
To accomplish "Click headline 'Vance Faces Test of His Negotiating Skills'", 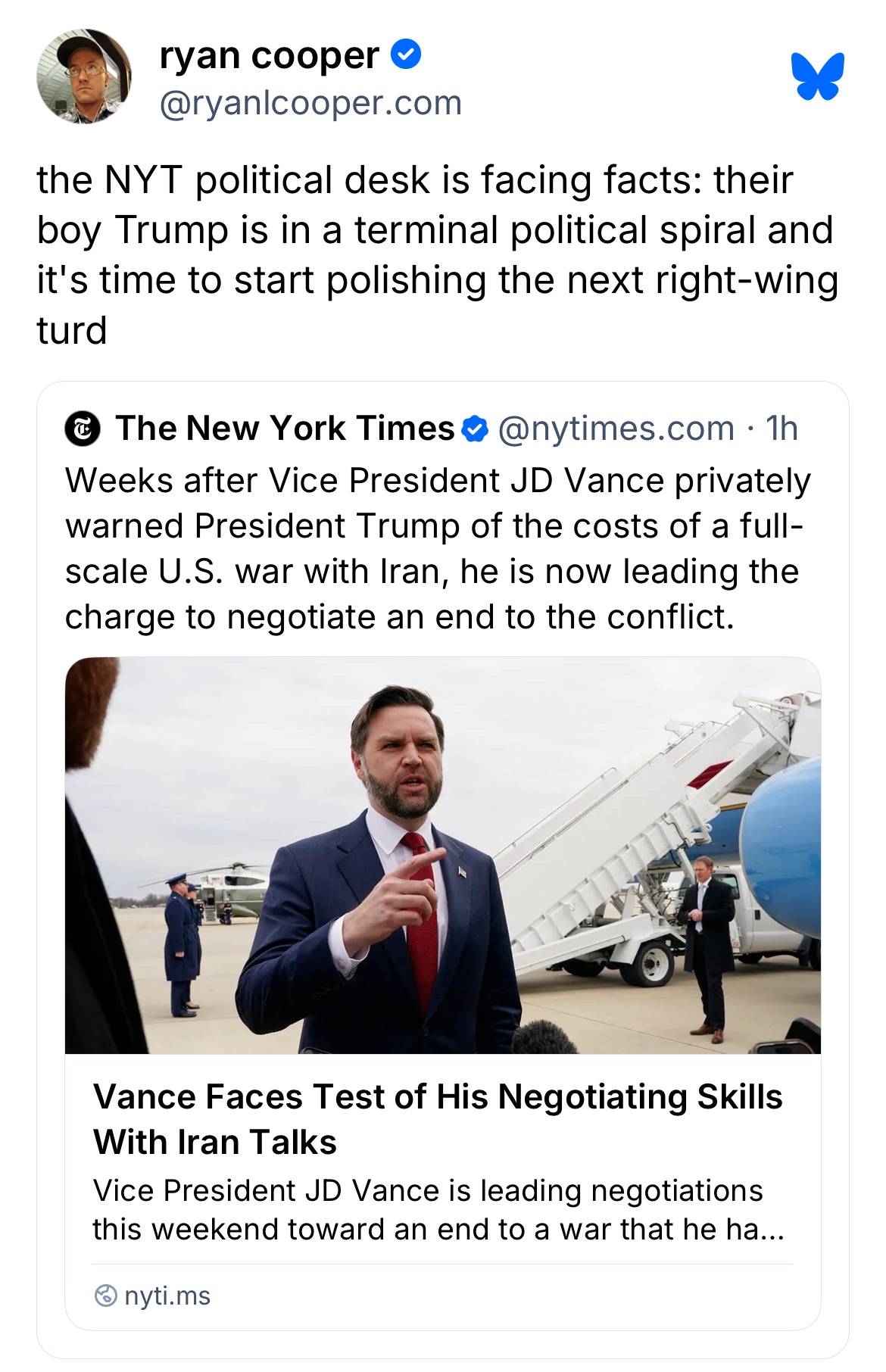I will click(438, 1097).
